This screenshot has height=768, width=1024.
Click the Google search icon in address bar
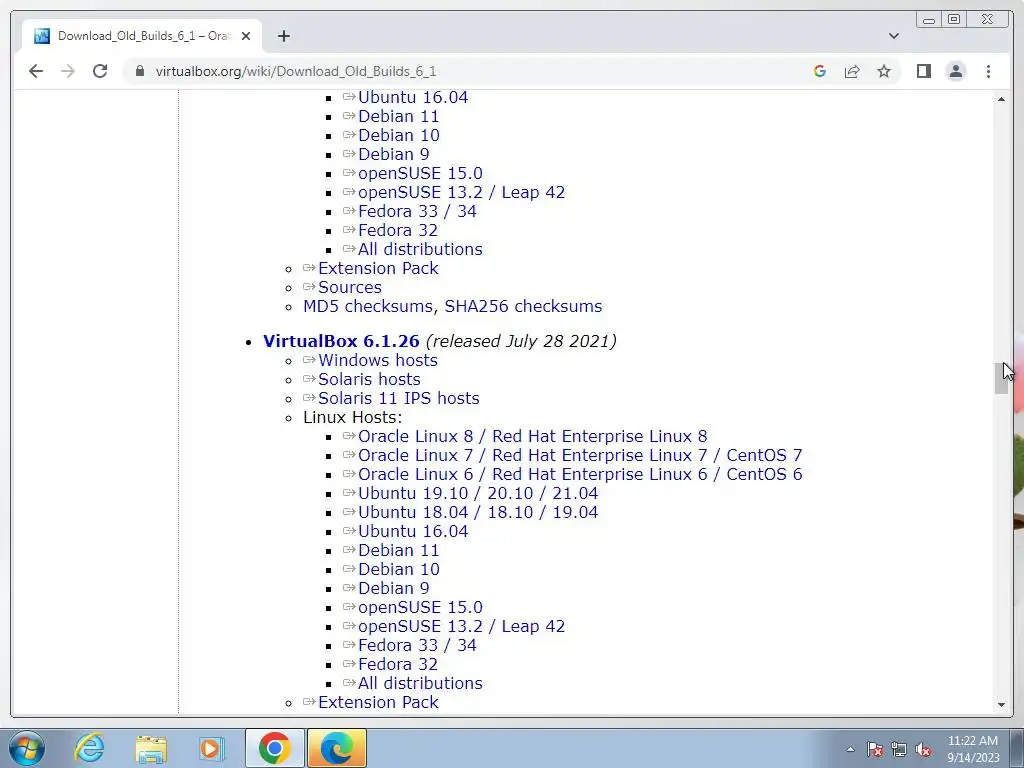click(x=820, y=71)
